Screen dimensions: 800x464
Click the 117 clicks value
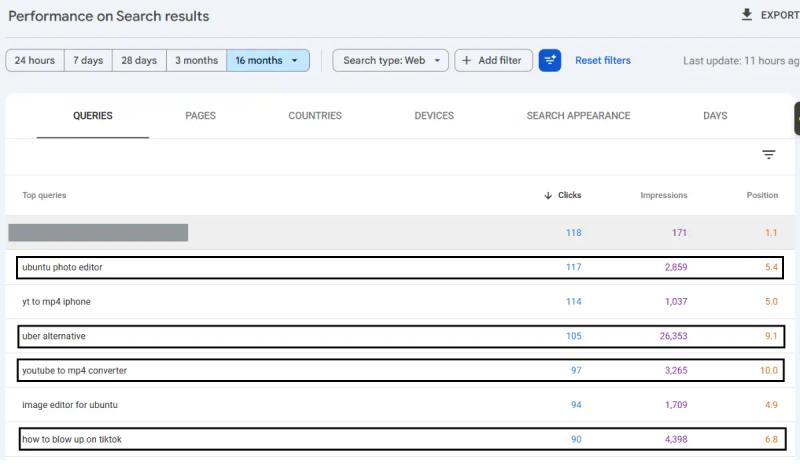click(573, 267)
